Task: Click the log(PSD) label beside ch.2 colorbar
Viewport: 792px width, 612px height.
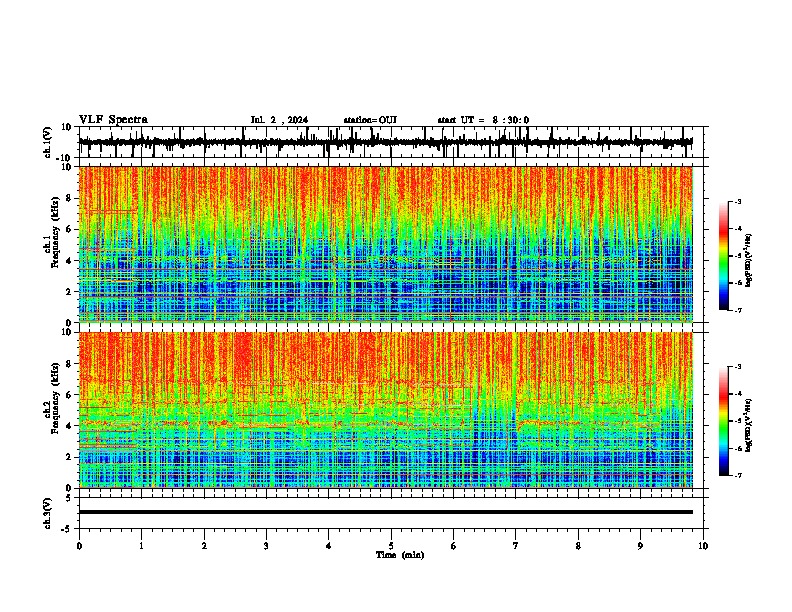Action: tap(749, 425)
